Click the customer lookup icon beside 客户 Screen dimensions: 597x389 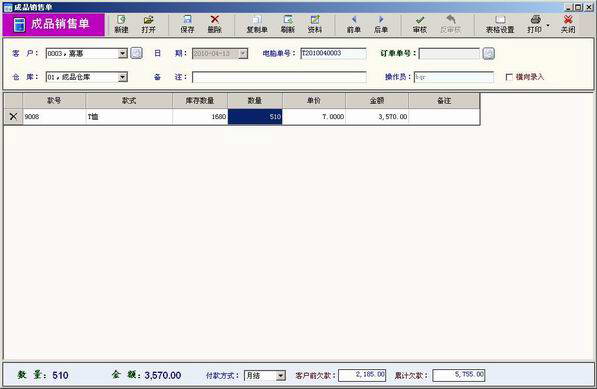(137, 53)
